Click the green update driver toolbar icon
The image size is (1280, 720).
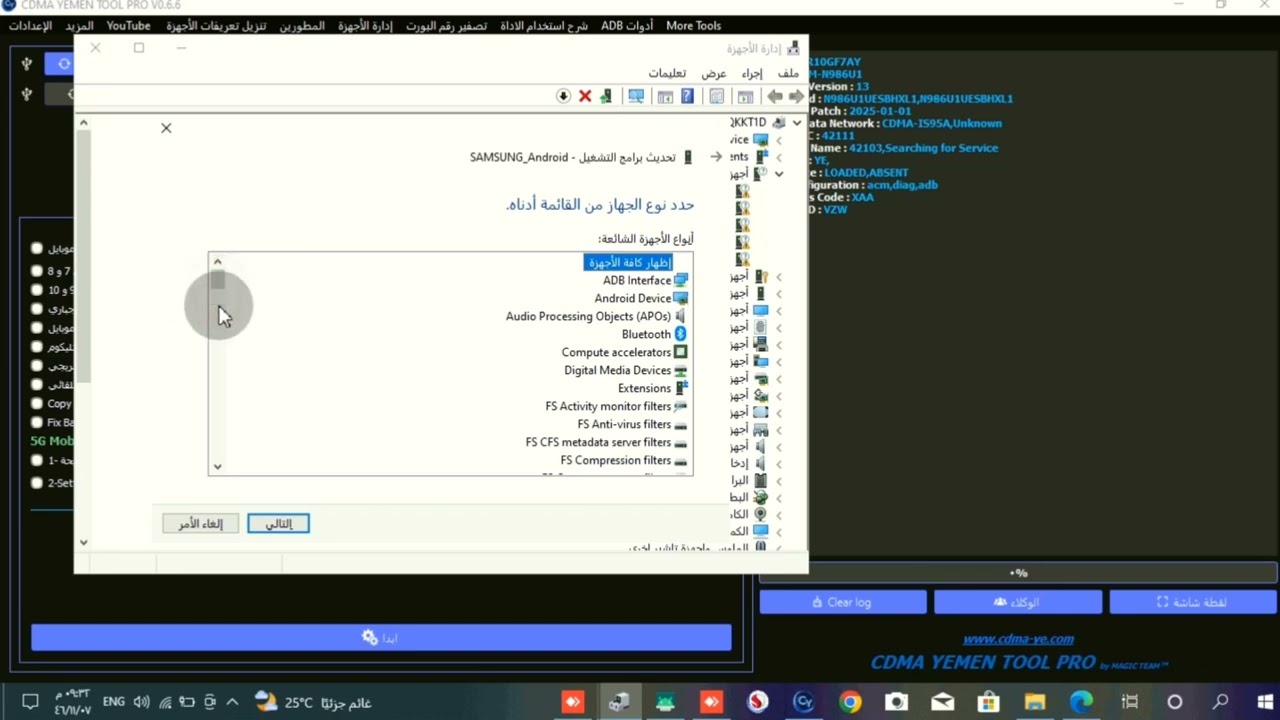[x=606, y=96]
